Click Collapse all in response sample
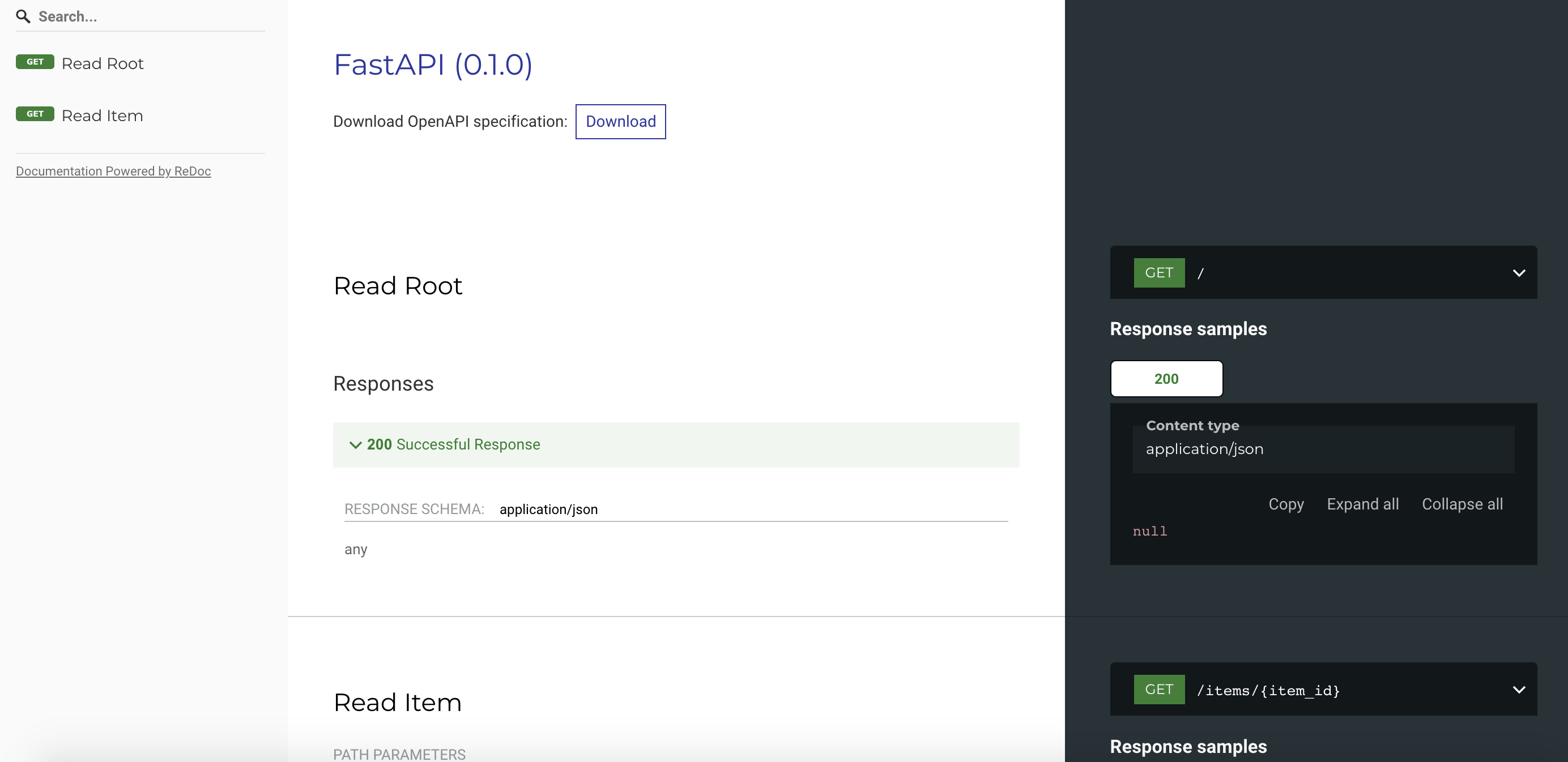1568x762 pixels. (x=1462, y=504)
